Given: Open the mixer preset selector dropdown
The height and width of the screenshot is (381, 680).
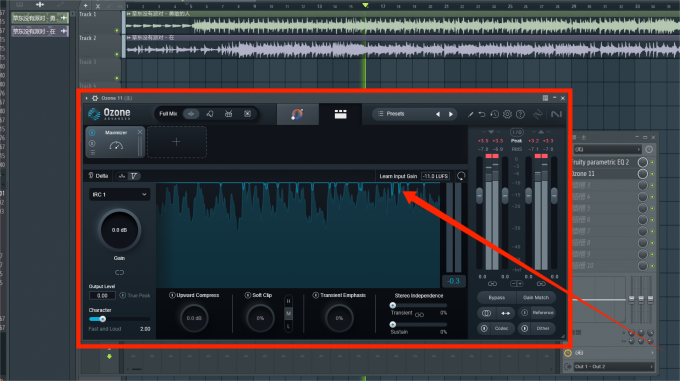Looking at the screenshot, I should click(x=607, y=150).
